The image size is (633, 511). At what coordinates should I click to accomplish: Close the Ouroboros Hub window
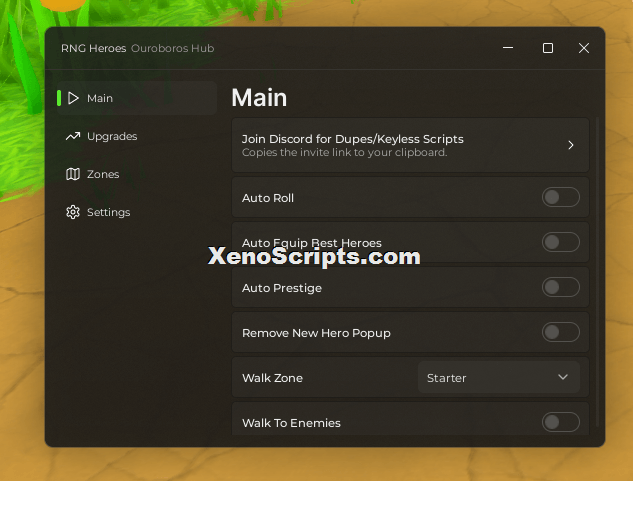584,48
